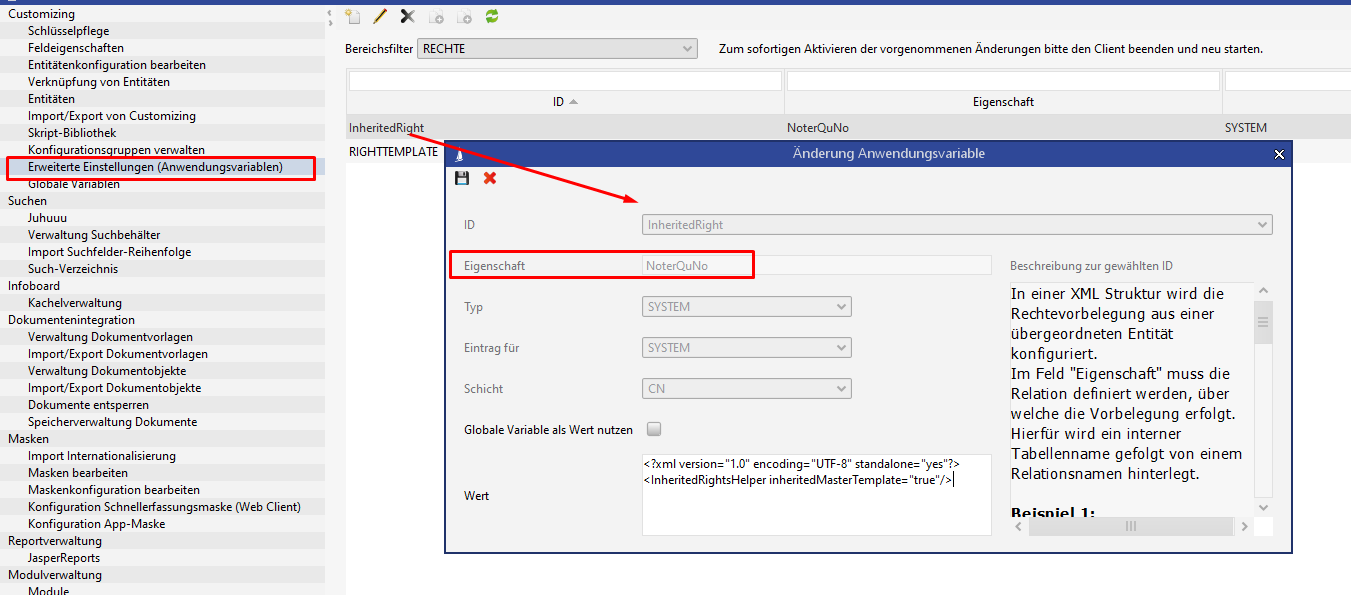
Task: Expand the Schicht CN dropdown
Action: click(746, 389)
